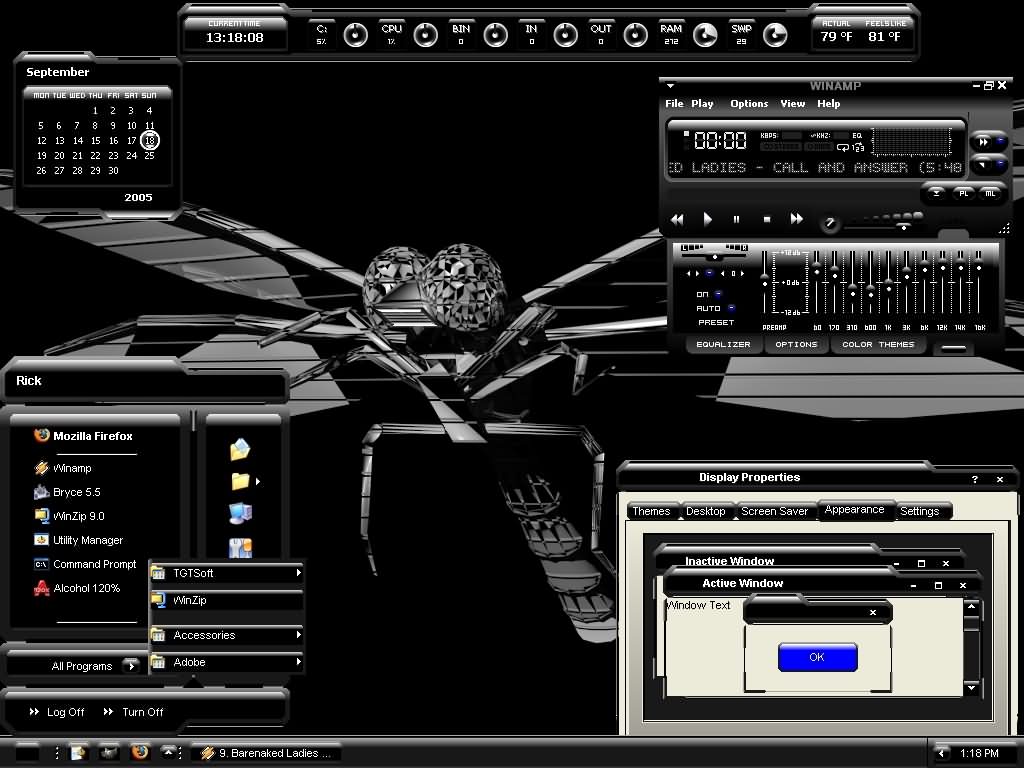
Task: Switch to the EQUALIZER tab
Action: point(724,344)
